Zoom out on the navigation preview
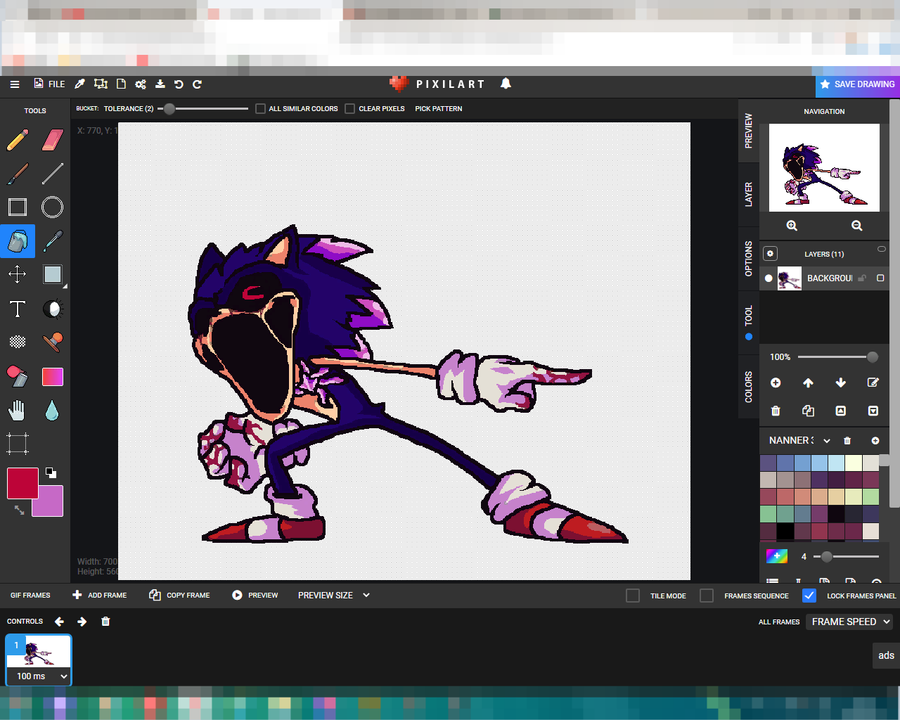The image size is (900, 720). 856,226
